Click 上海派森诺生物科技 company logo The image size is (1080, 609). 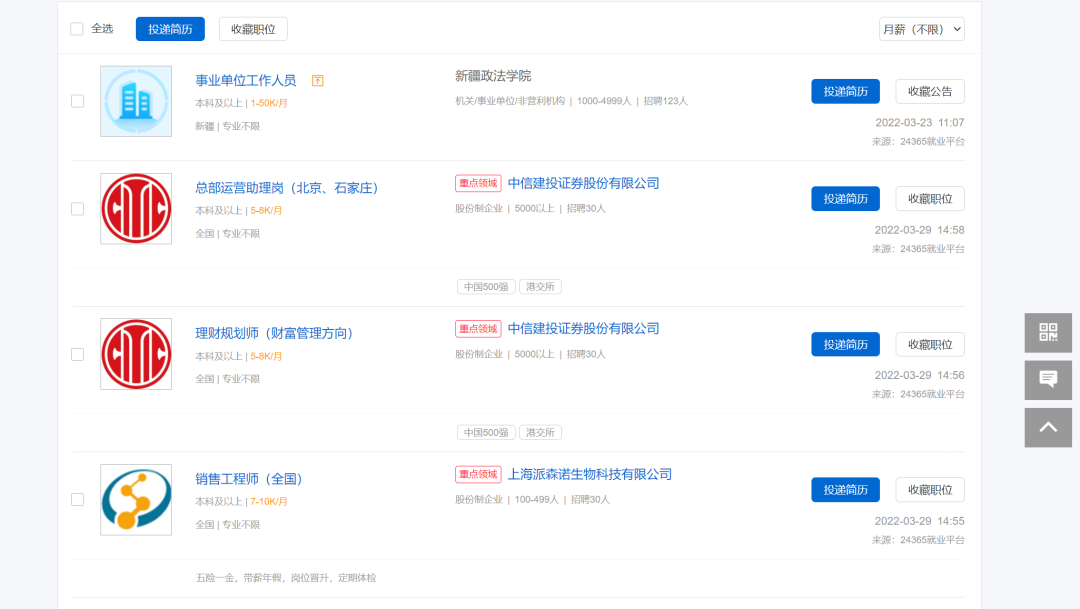tap(136, 499)
